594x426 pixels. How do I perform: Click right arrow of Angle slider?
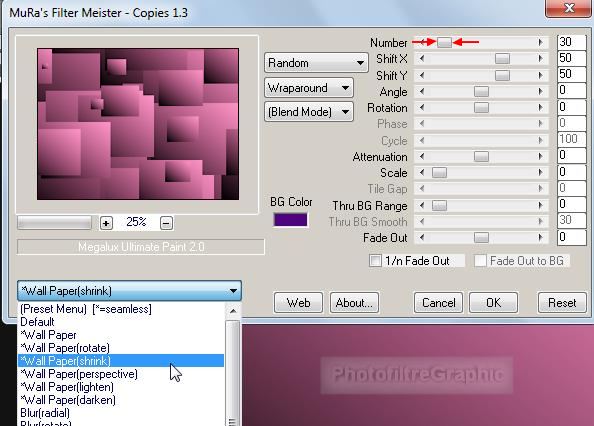pos(541,91)
